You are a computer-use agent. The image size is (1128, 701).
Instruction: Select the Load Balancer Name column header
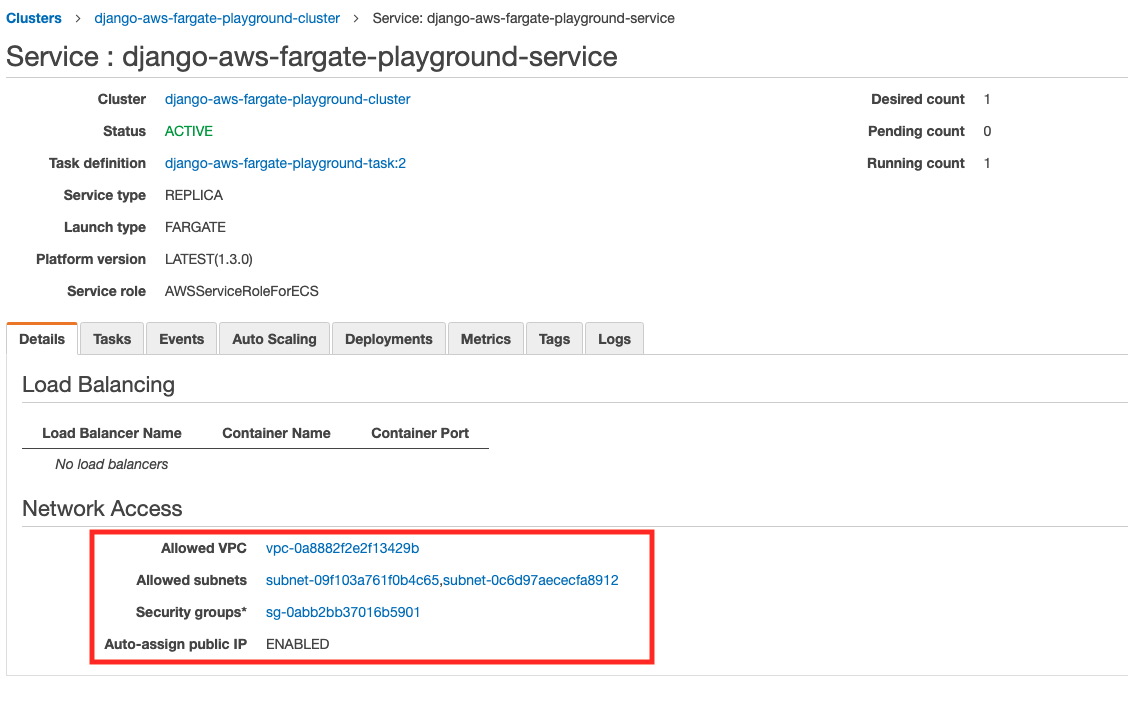tap(112, 433)
